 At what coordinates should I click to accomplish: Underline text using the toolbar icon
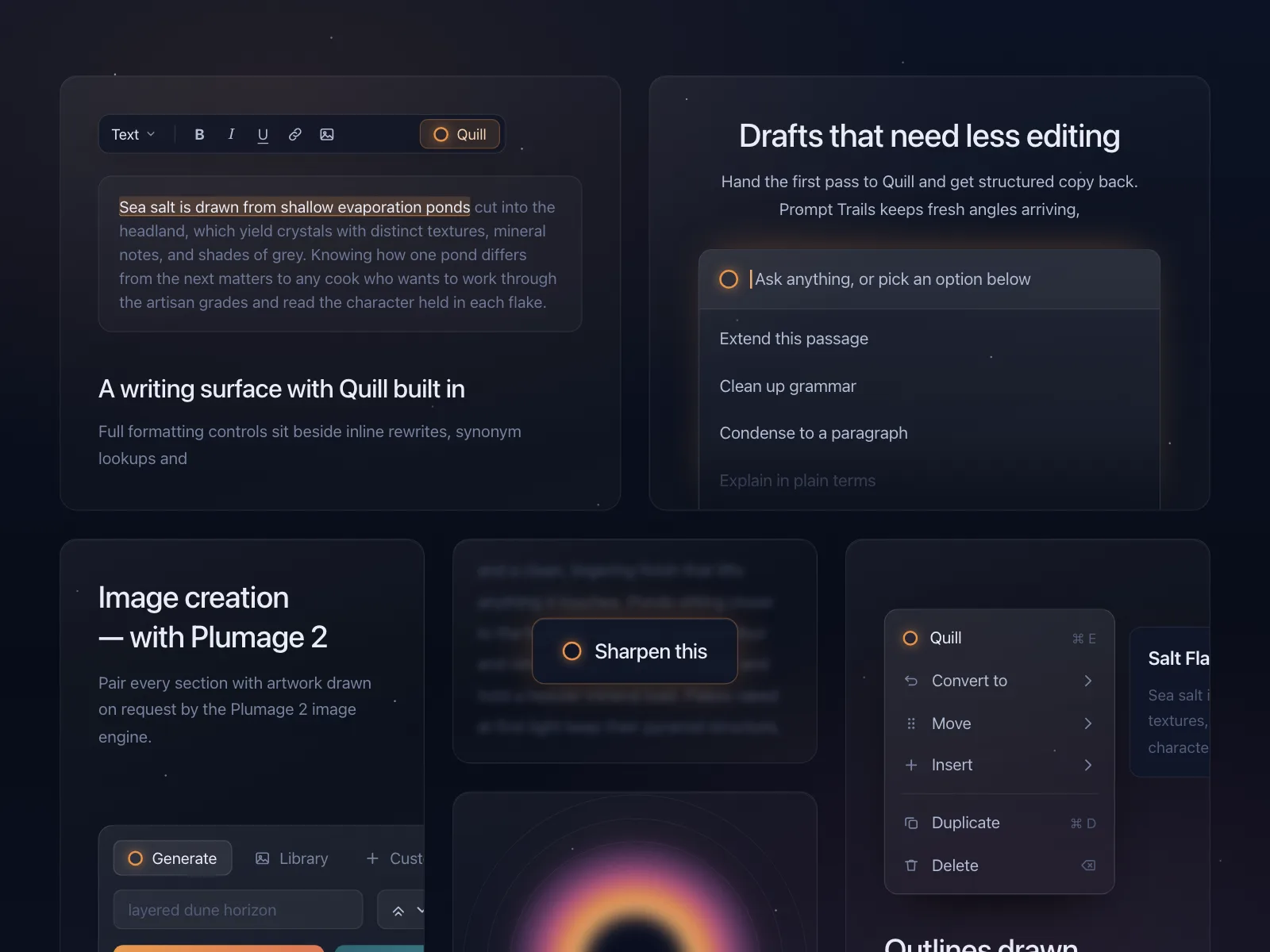(x=263, y=135)
